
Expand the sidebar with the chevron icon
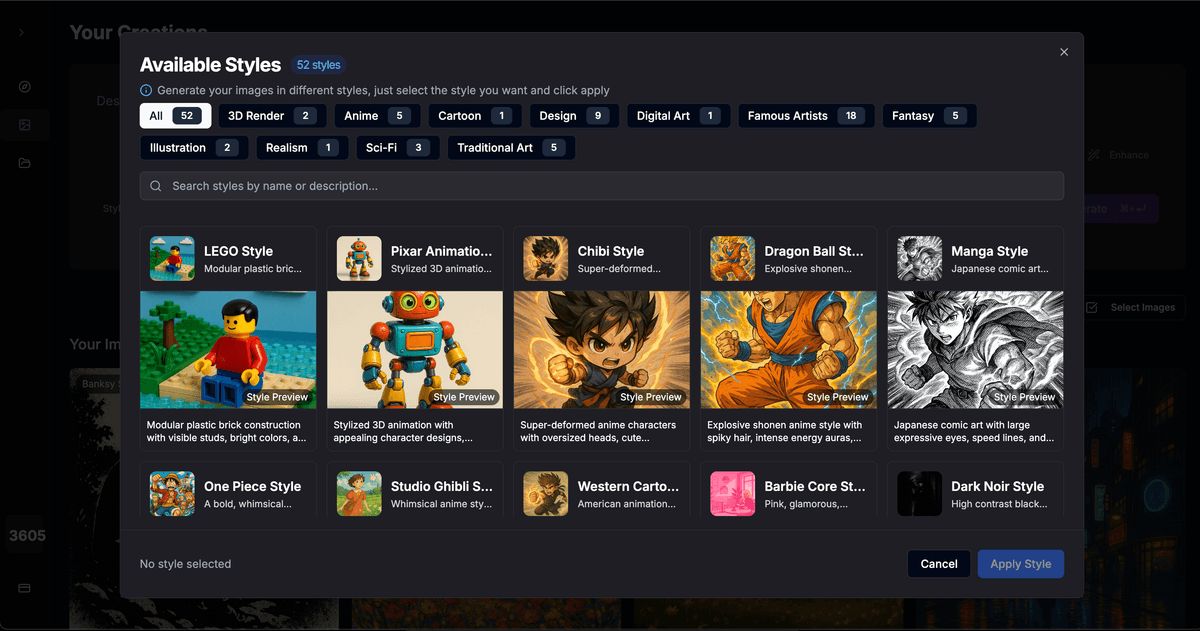pos(23,32)
